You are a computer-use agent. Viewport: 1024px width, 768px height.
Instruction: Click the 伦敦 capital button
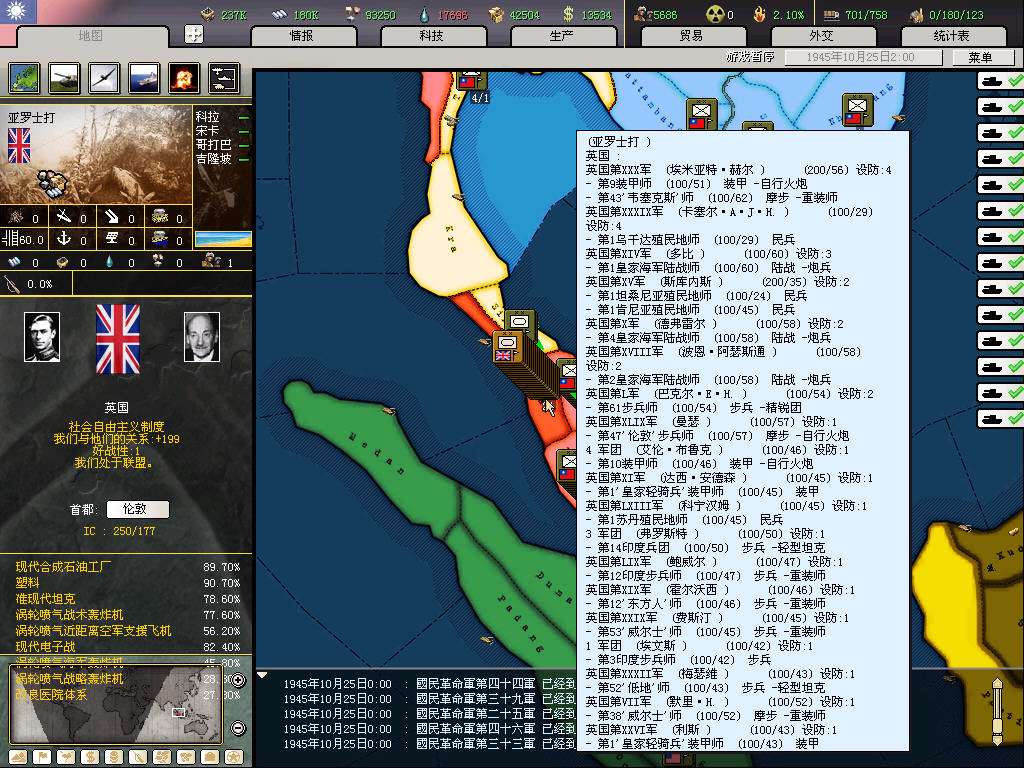(138, 509)
